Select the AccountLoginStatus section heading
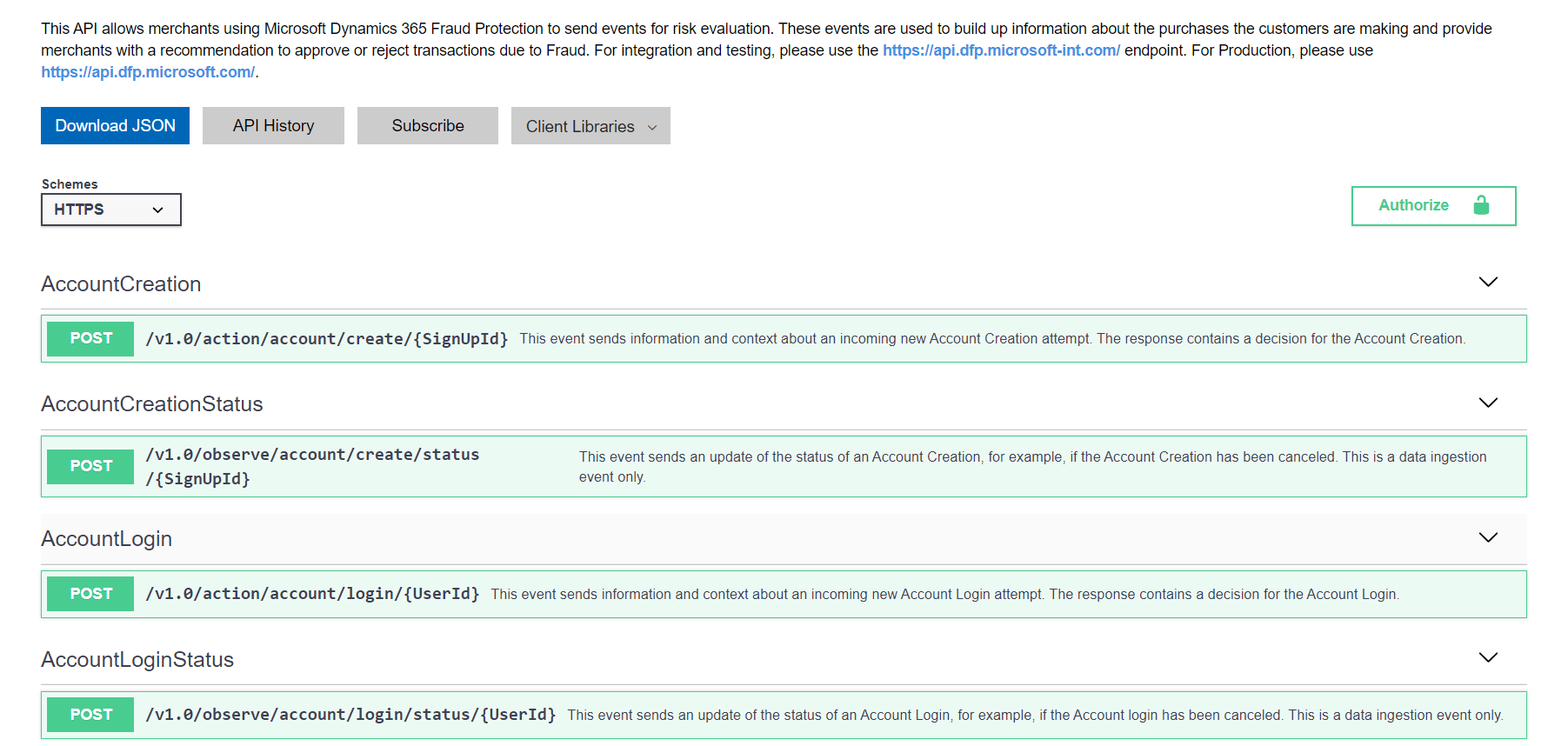 [x=137, y=660]
